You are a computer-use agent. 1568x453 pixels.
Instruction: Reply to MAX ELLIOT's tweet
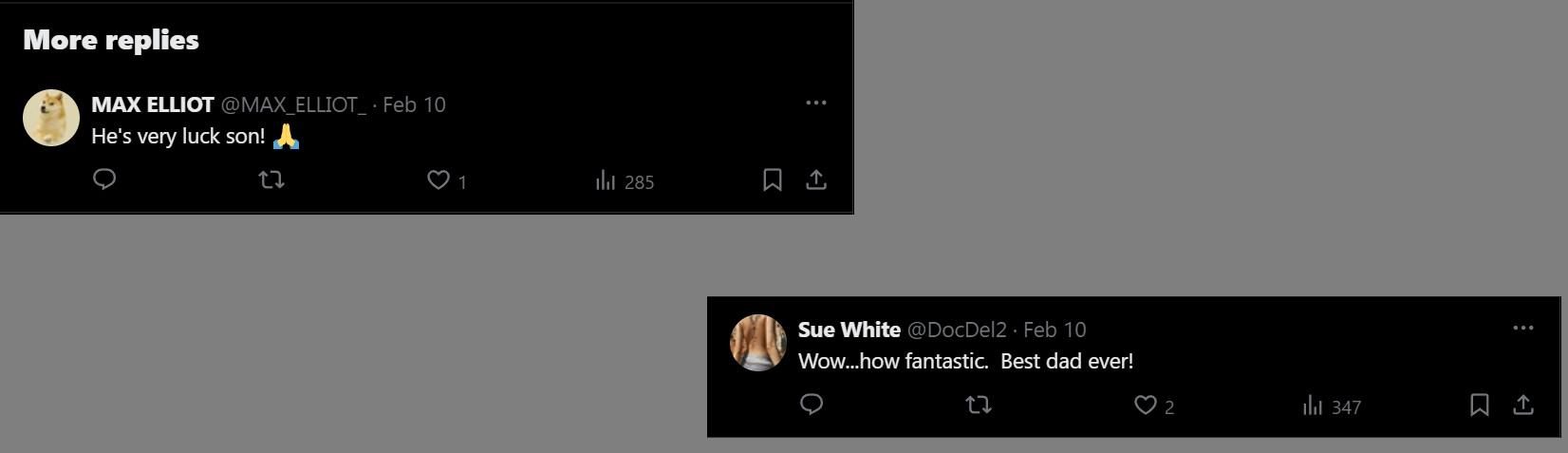pyautogui.click(x=104, y=179)
